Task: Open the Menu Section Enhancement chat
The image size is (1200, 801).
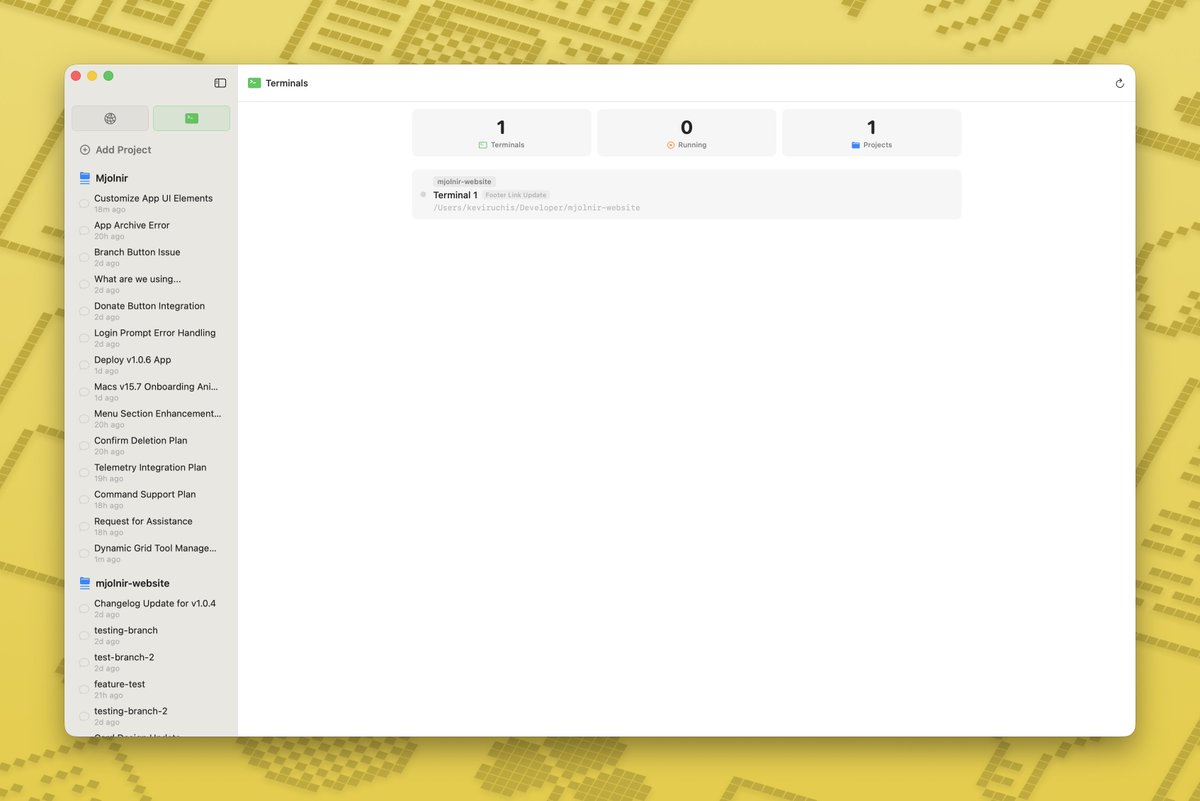Action: [153, 419]
